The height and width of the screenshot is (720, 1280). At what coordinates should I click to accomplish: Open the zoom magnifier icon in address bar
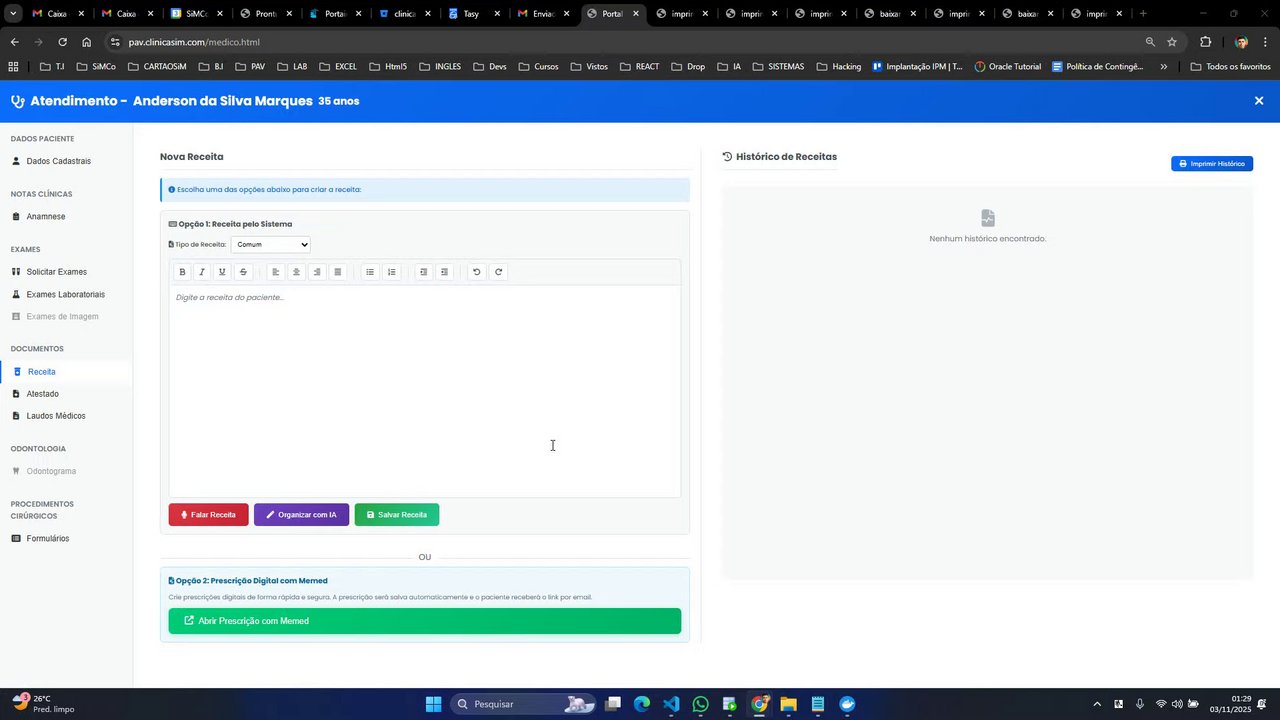1150,42
